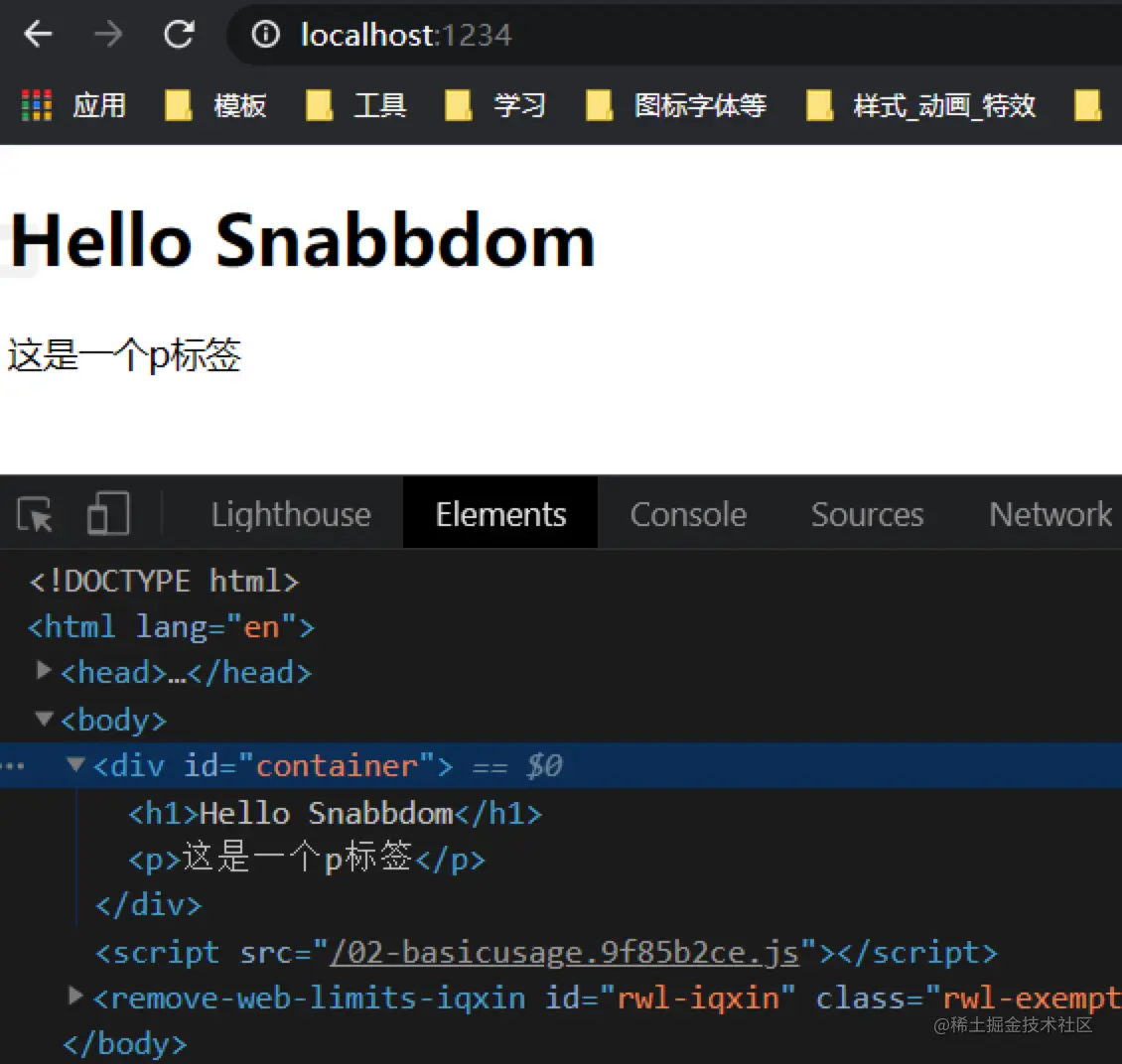
Task: Select the Elements tab
Action: click(x=500, y=514)
